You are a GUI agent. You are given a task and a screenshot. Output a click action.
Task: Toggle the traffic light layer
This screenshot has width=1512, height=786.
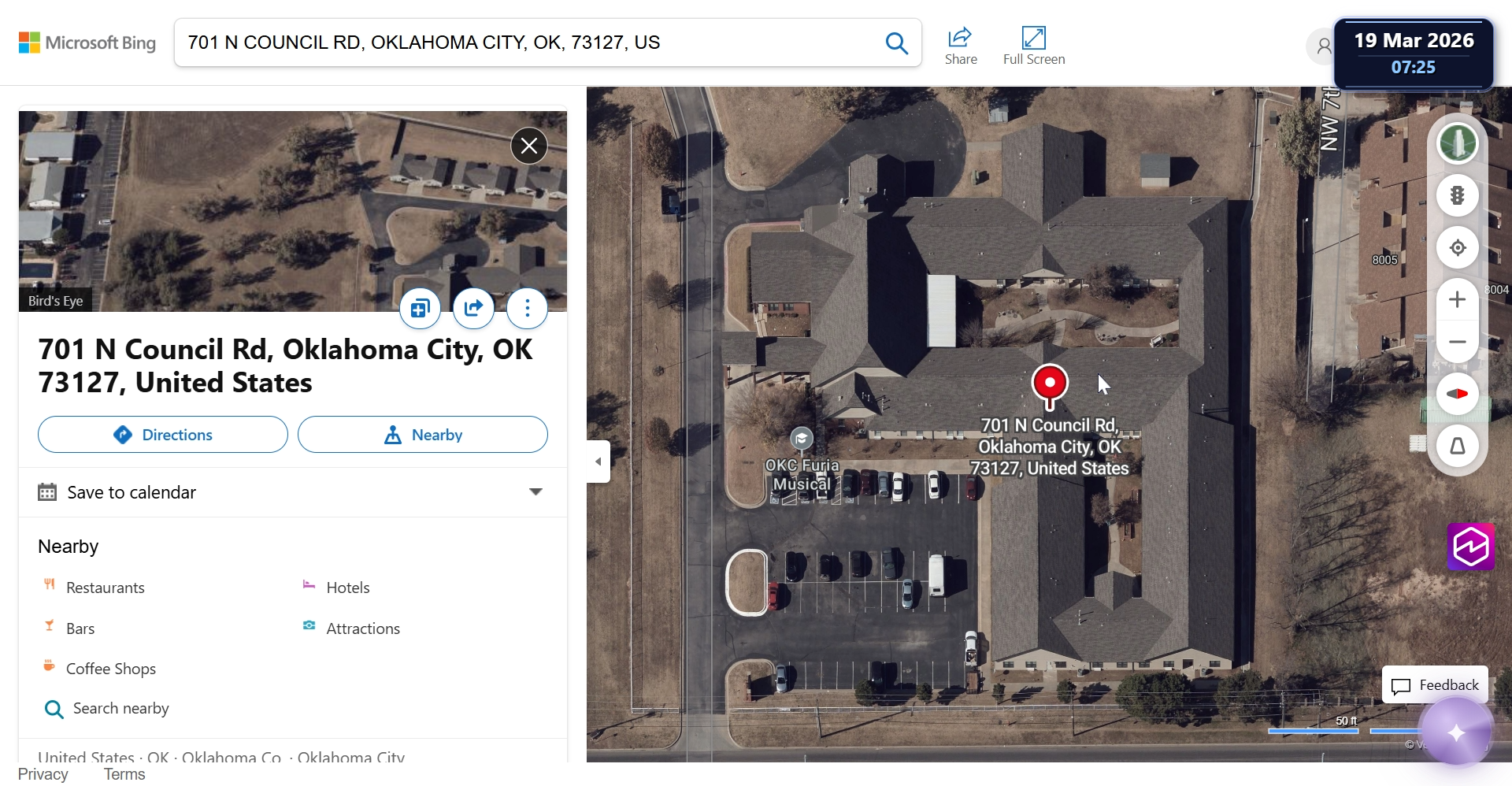tap(1458, 195)
